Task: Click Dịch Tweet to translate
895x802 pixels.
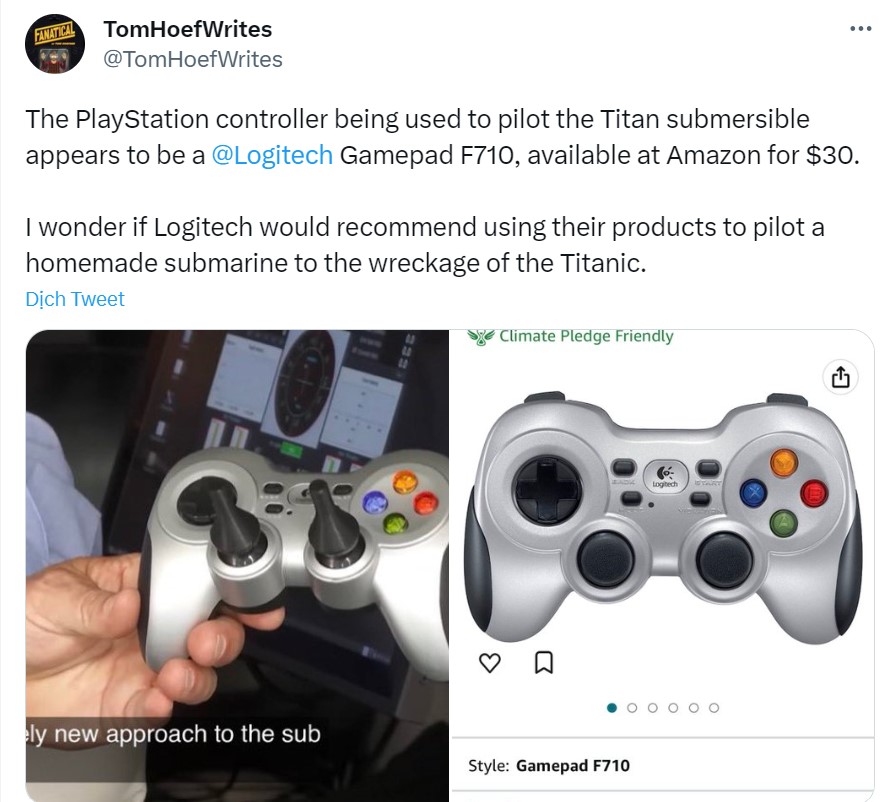Action: coord(75,299)
